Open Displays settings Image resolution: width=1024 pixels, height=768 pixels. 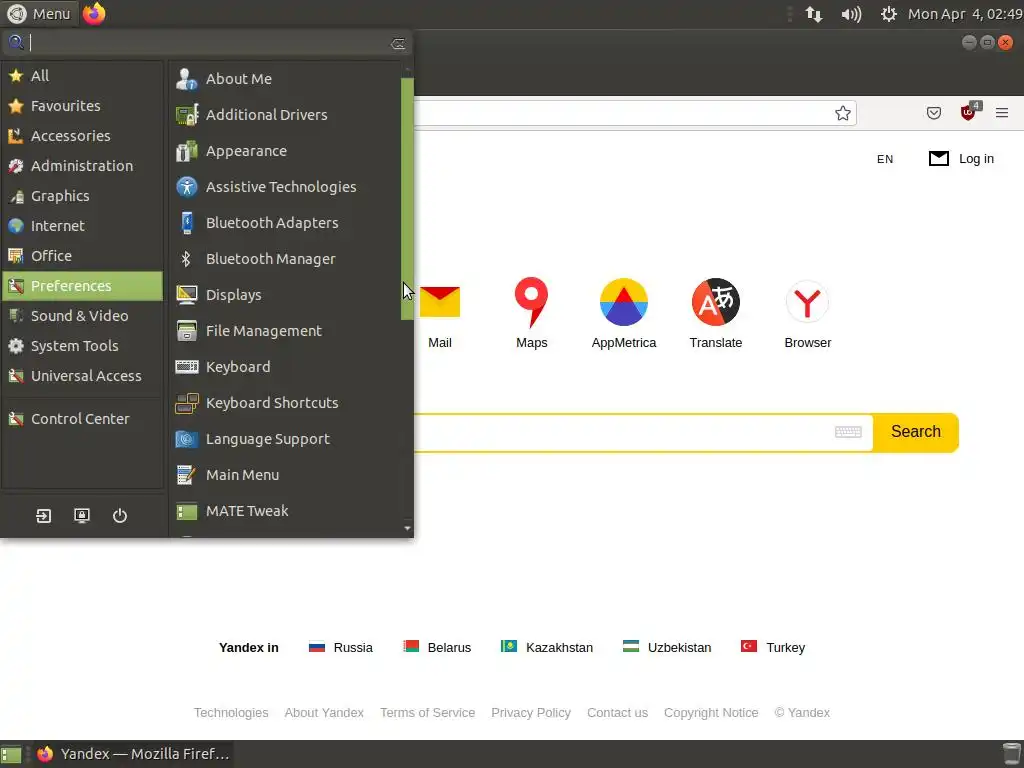[x=285, y=295]
